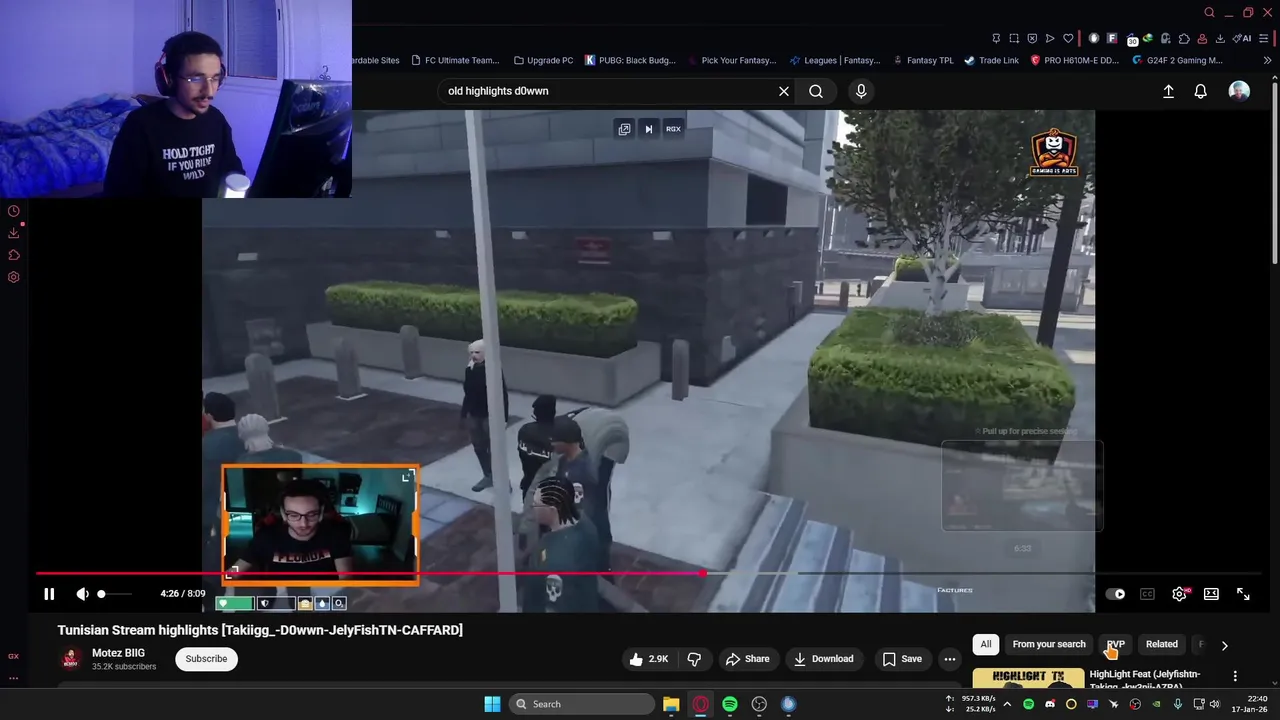Open the 'Trade Link' bookmark
The image size is (1280, 720).
(991, 60)
